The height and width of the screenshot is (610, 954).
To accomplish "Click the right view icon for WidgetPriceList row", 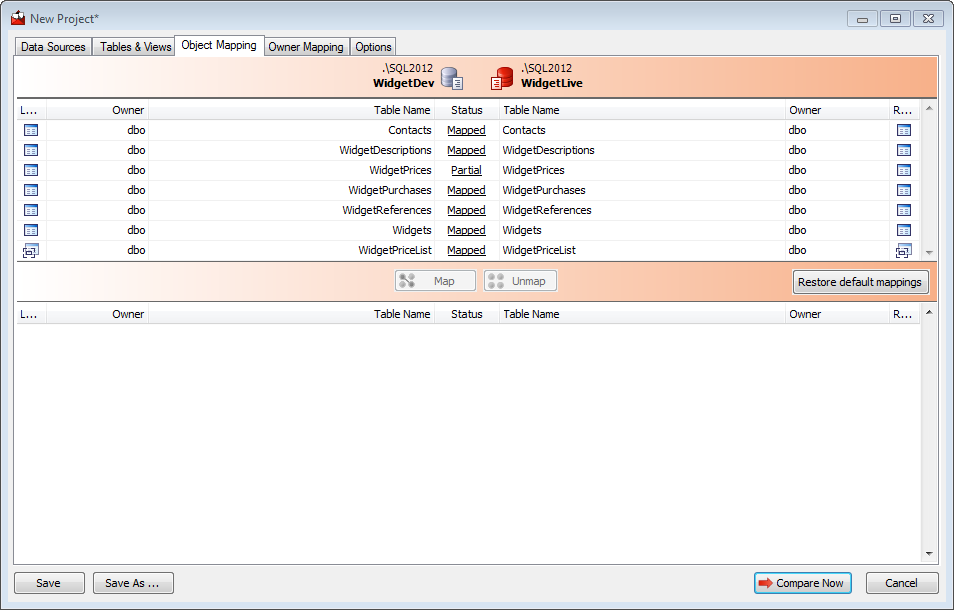I will pyautogui.click(x=903, y=251).
